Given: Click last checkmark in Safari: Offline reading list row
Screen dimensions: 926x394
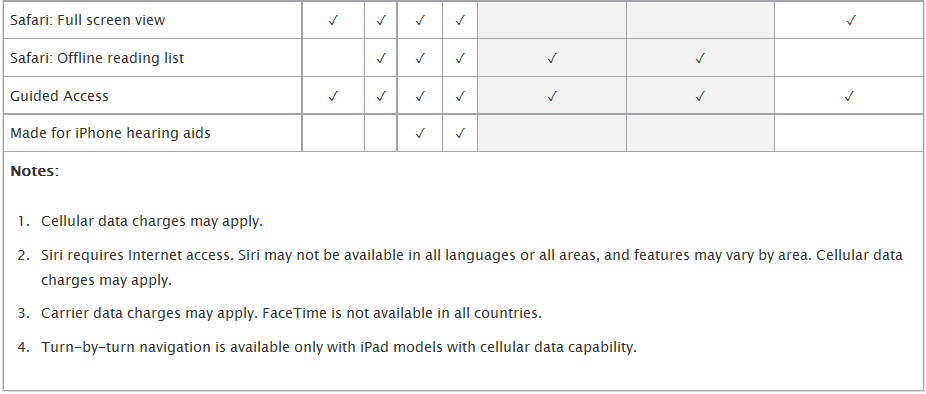Looking at the screenshot, I should [x=700, y=58].
